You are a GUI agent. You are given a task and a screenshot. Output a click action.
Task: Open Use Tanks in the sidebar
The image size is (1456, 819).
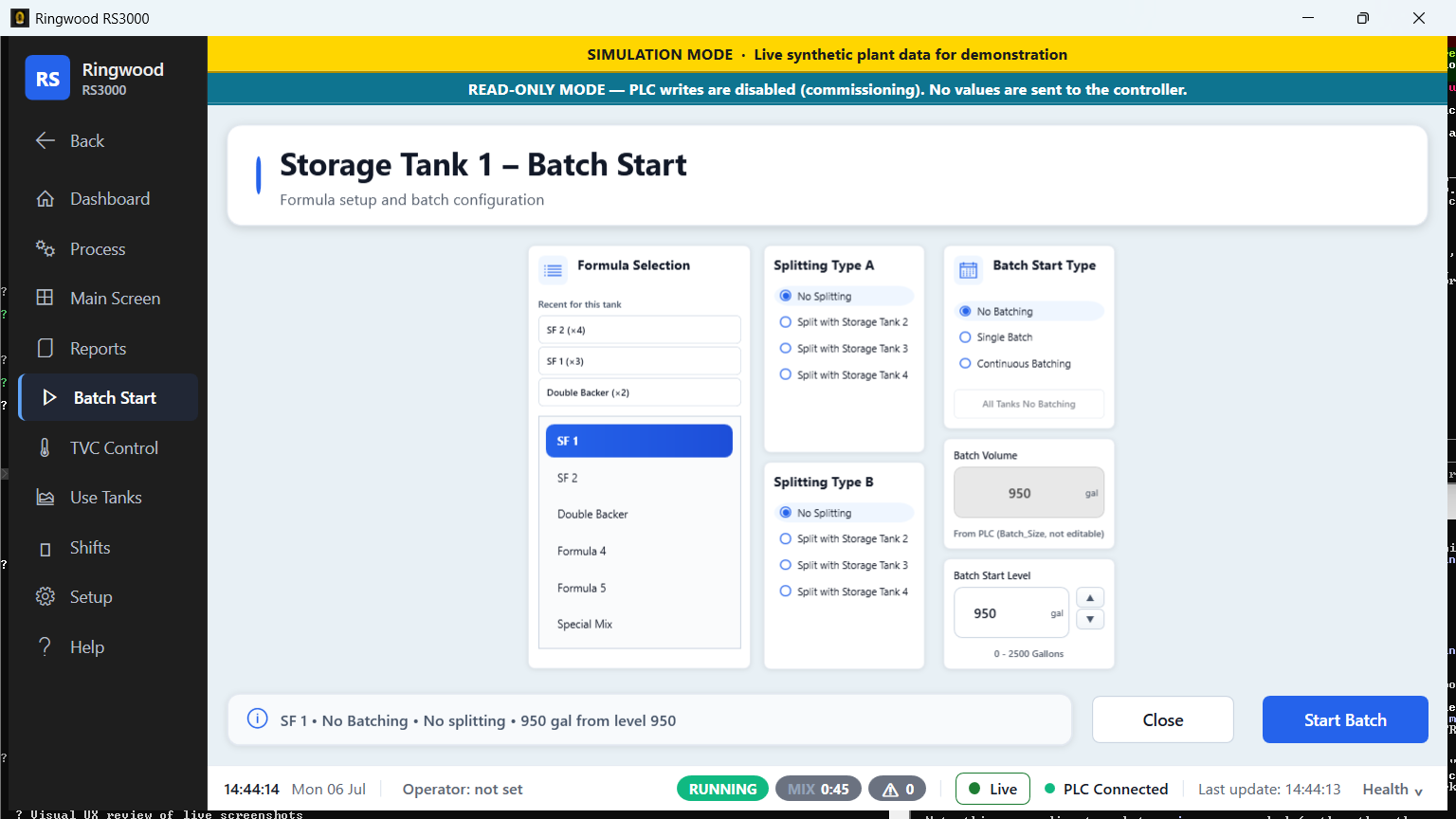[x=108, y=498]
